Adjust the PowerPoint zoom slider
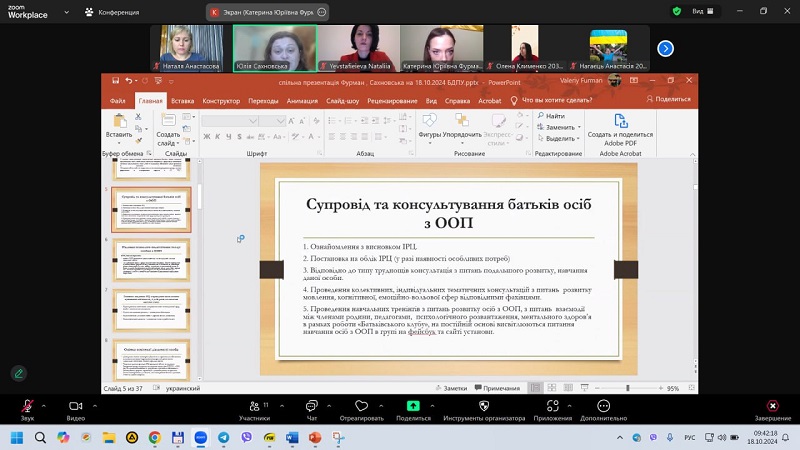 (x=628, y=388)
